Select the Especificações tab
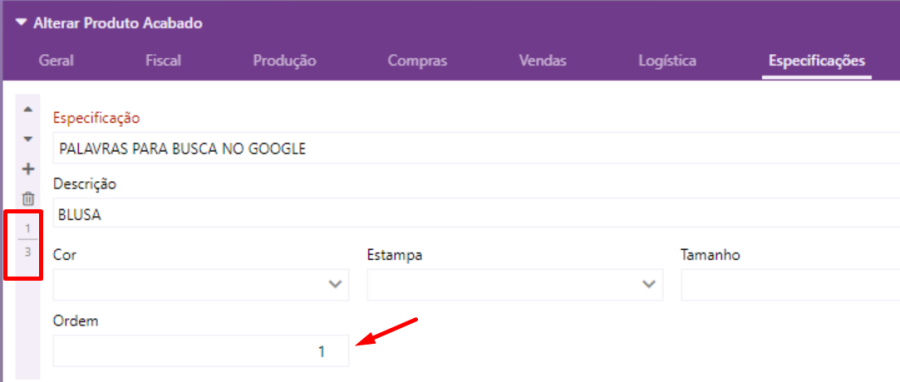The image size is (900, 382). click(x=817, y=61)
